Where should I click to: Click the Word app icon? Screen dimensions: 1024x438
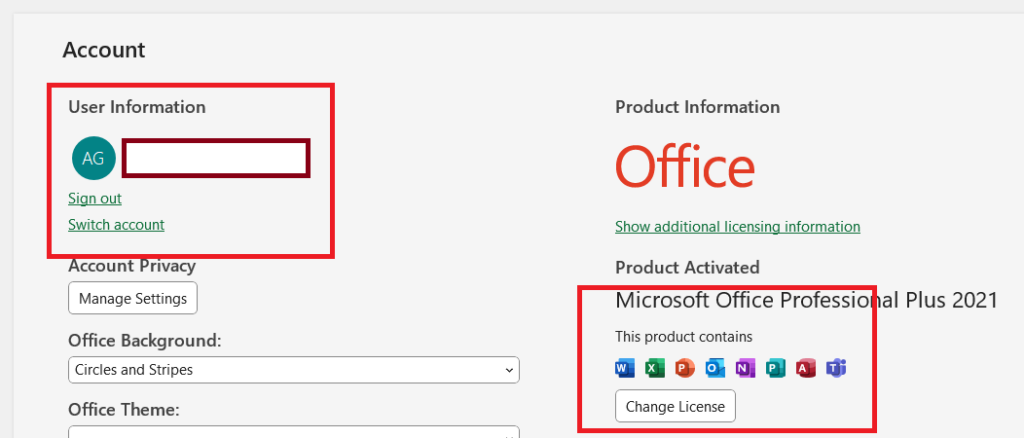coord(625,369)
